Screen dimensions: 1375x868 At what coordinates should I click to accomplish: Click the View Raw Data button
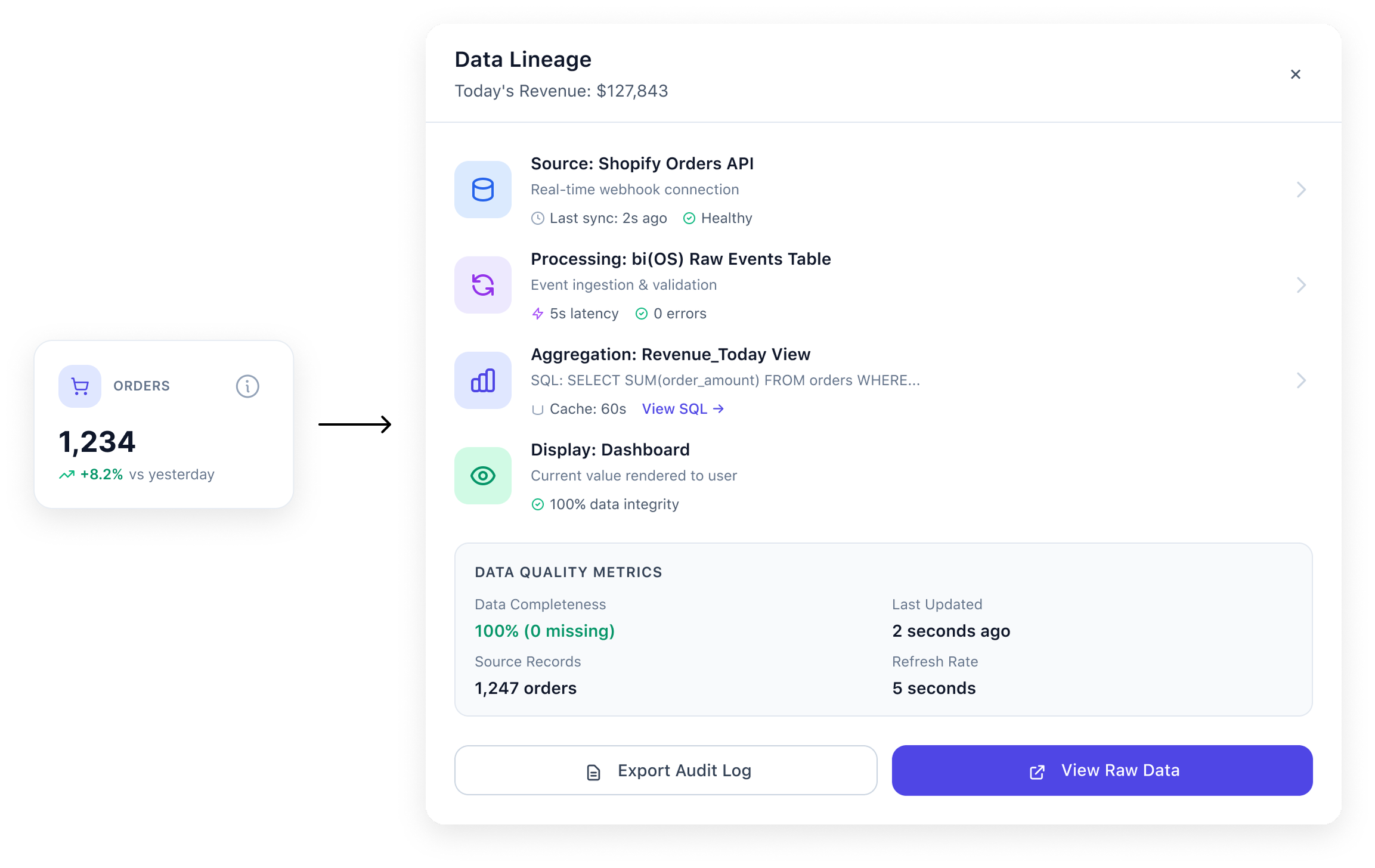tap(1102, 770)
